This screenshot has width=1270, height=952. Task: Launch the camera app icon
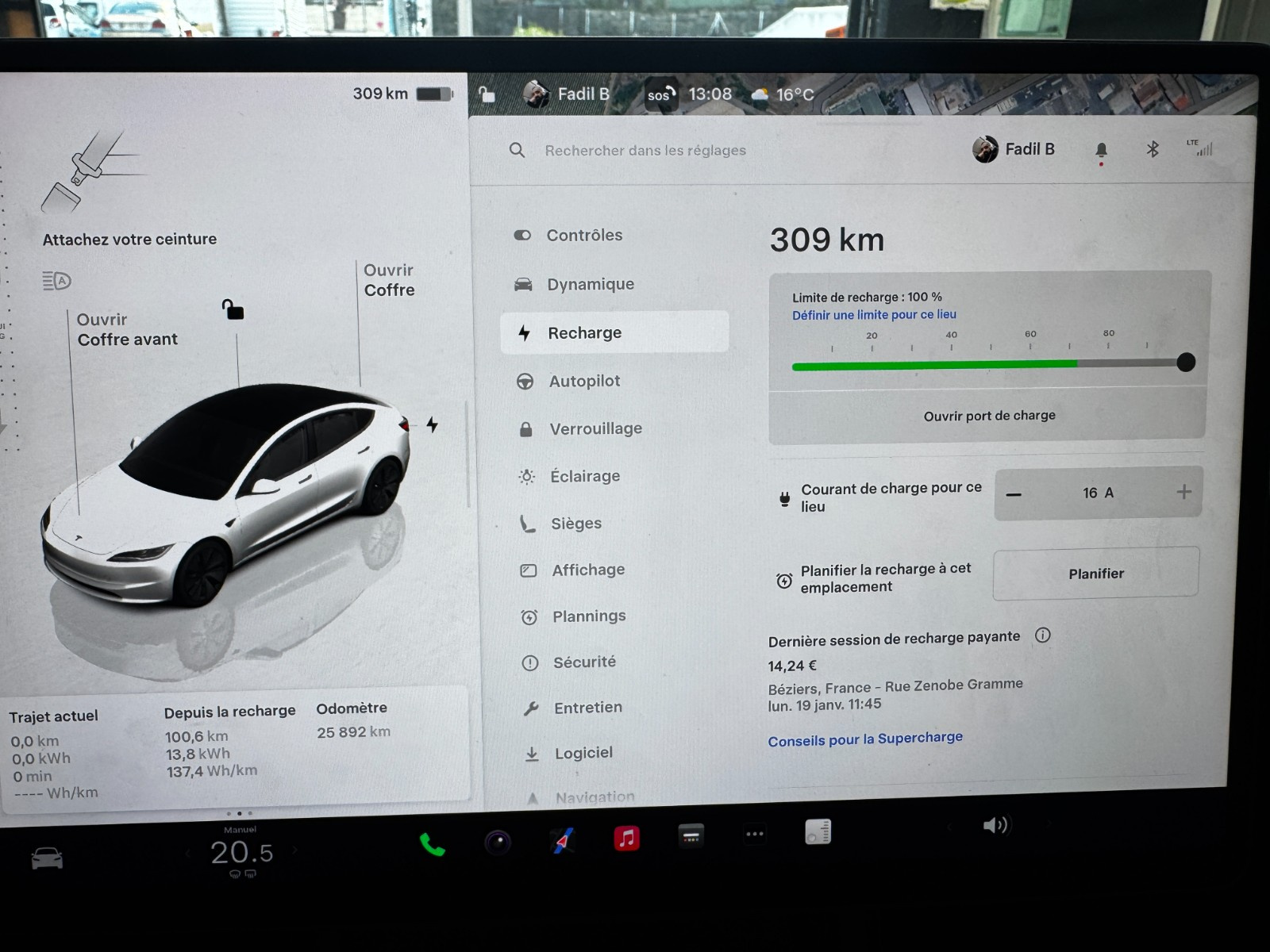pyautogui.click(x=498, y=842)
